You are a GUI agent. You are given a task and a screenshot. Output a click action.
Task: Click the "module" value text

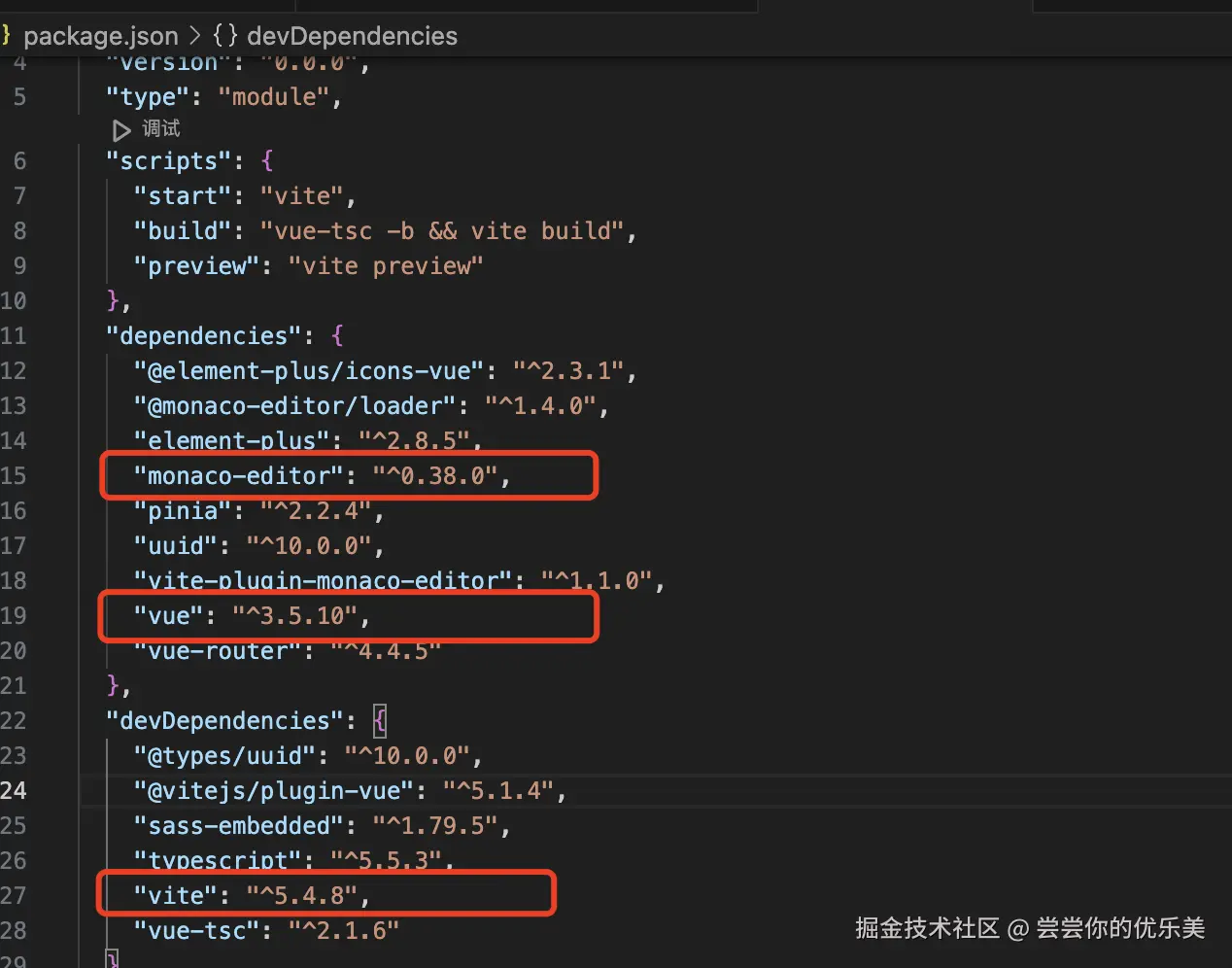[x=274, y=97]
